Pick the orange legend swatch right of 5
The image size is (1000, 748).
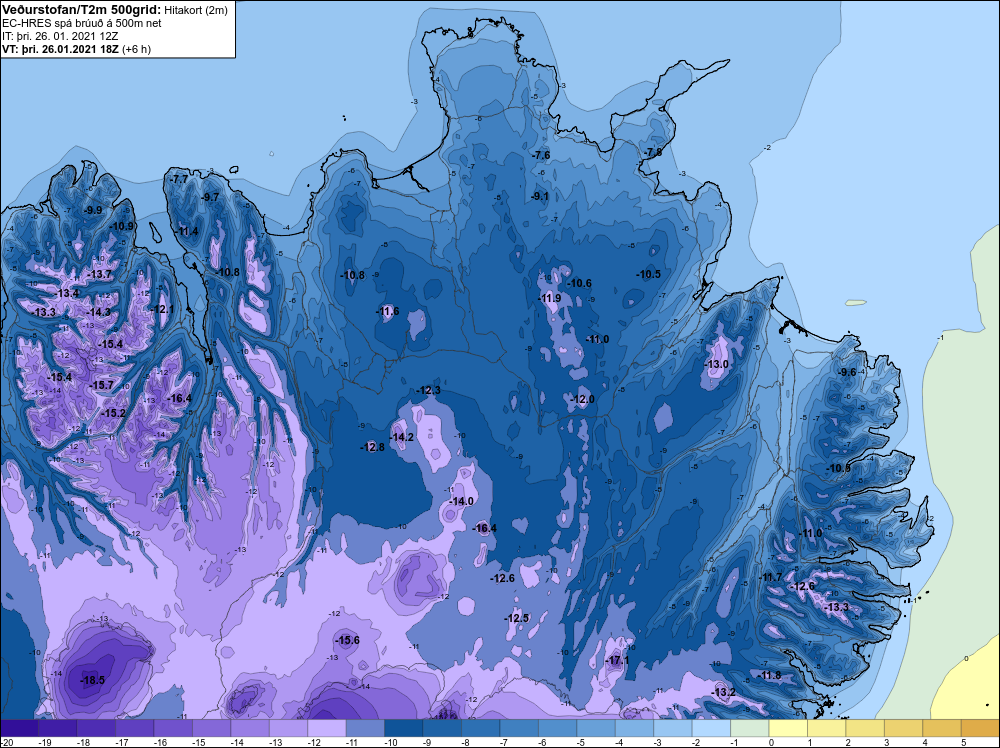tap(980, 728)
